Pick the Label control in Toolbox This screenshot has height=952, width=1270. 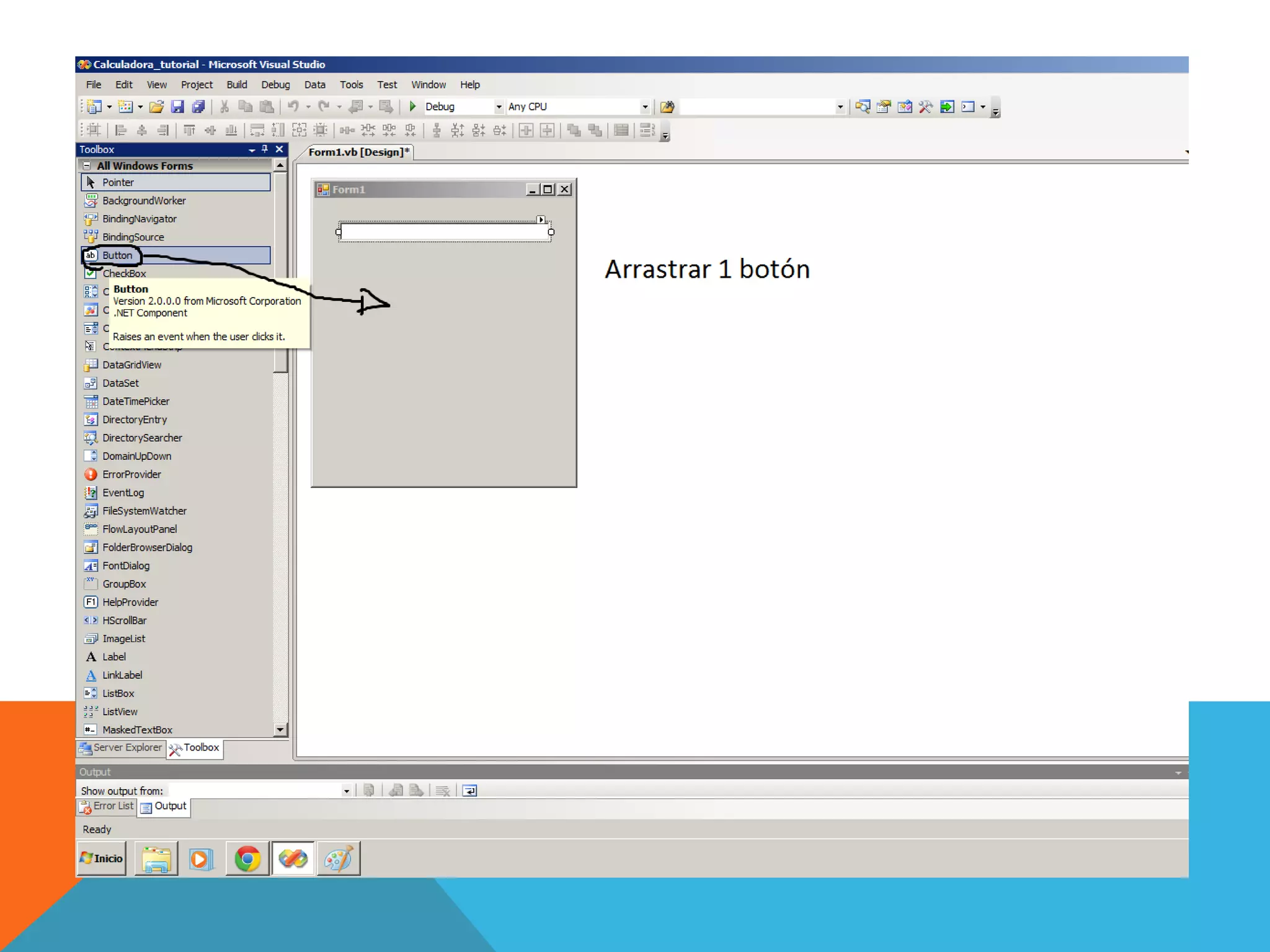click(114, 656)
